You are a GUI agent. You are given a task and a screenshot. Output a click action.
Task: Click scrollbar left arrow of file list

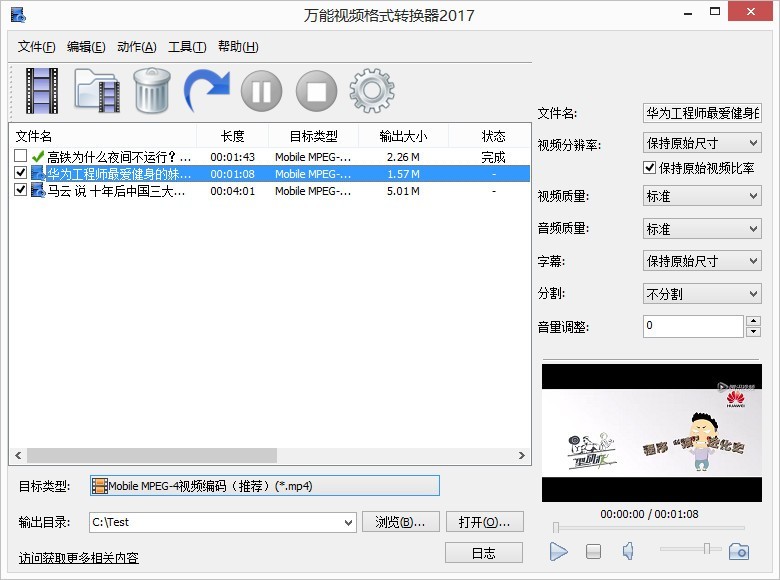coord(18,455)
